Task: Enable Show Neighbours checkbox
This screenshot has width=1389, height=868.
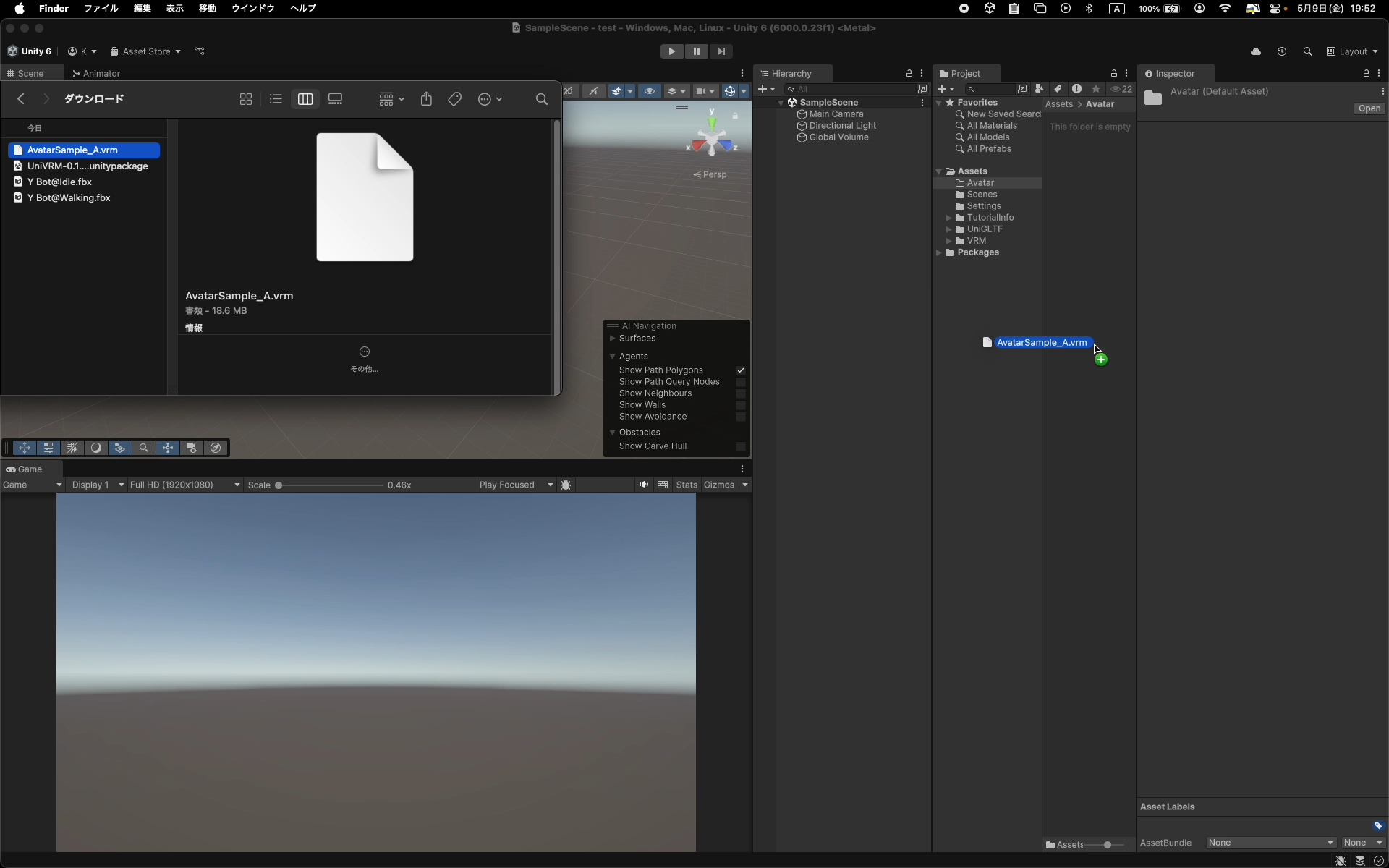Action: (x=741, y=393)
